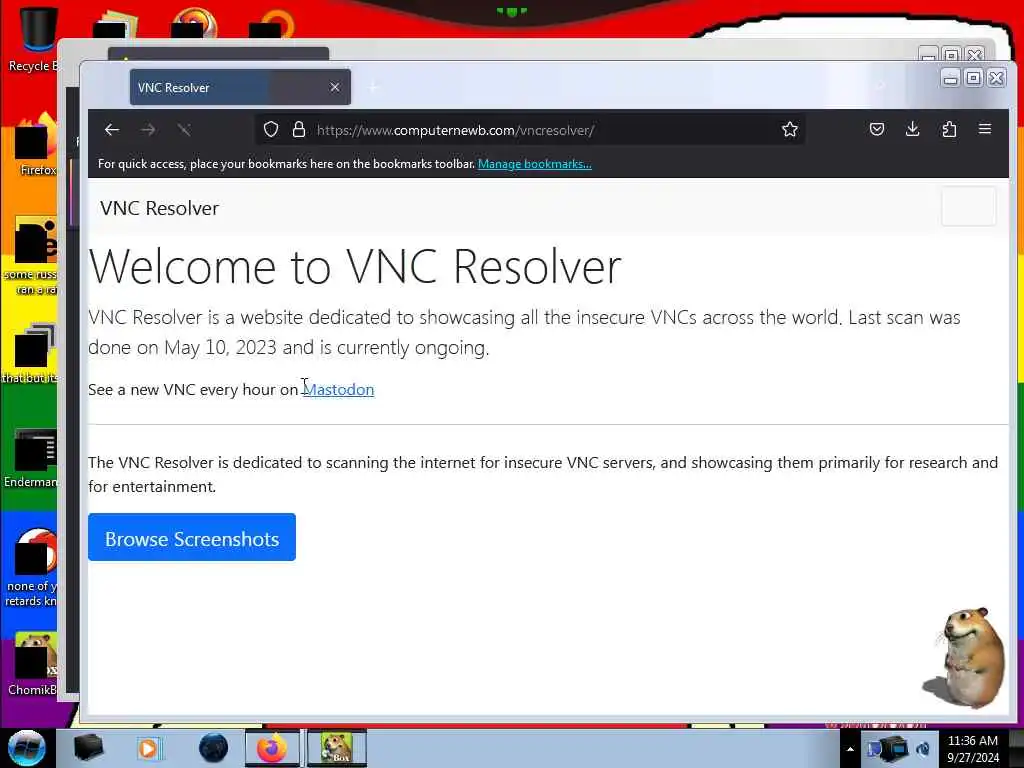This screenshot has width=1024, height=768.
Task: Toggle the navbar menu button
Action: click(x=968, y=206)
